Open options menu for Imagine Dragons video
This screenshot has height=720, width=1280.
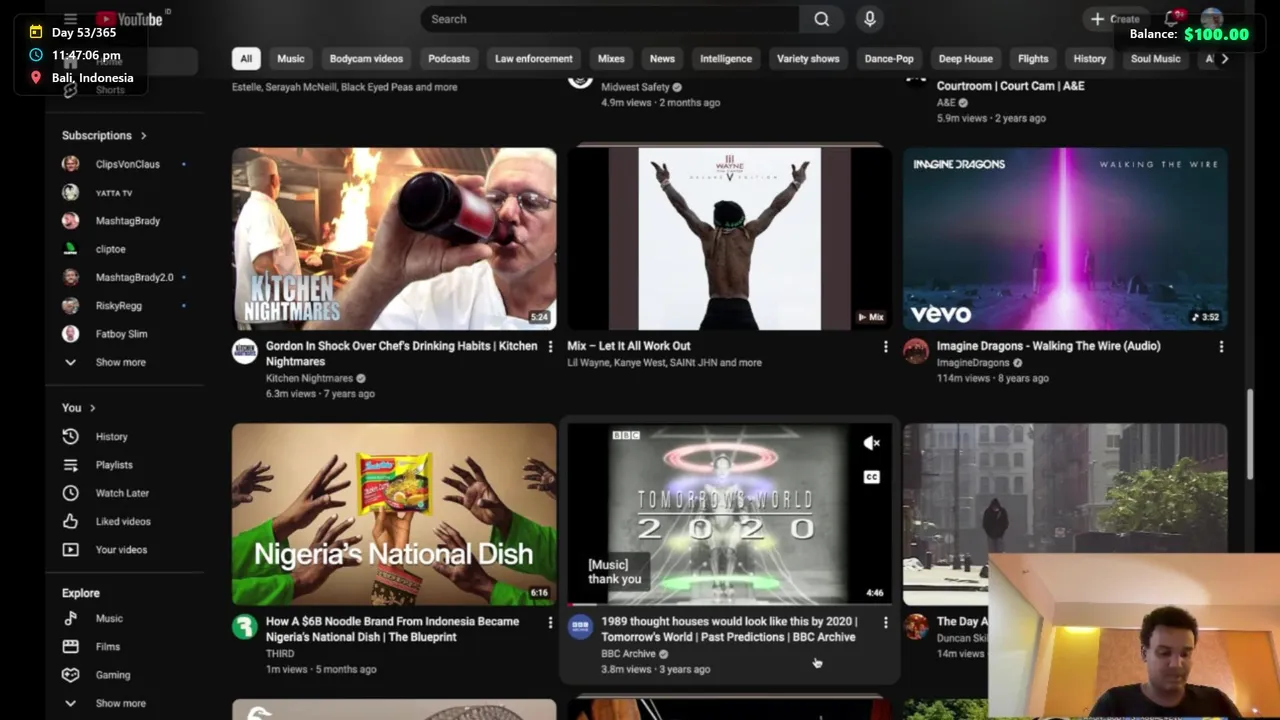1221,346
